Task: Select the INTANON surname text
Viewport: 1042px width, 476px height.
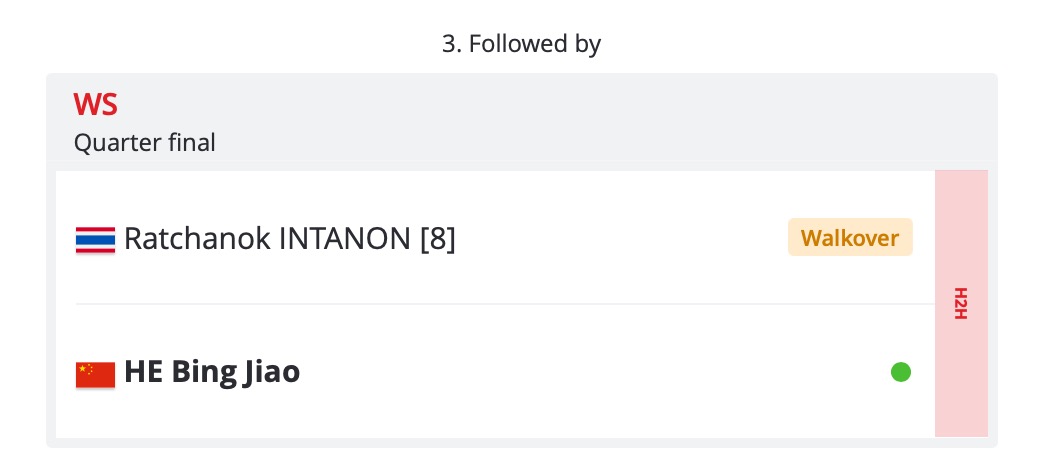Action: click(345, 239)
